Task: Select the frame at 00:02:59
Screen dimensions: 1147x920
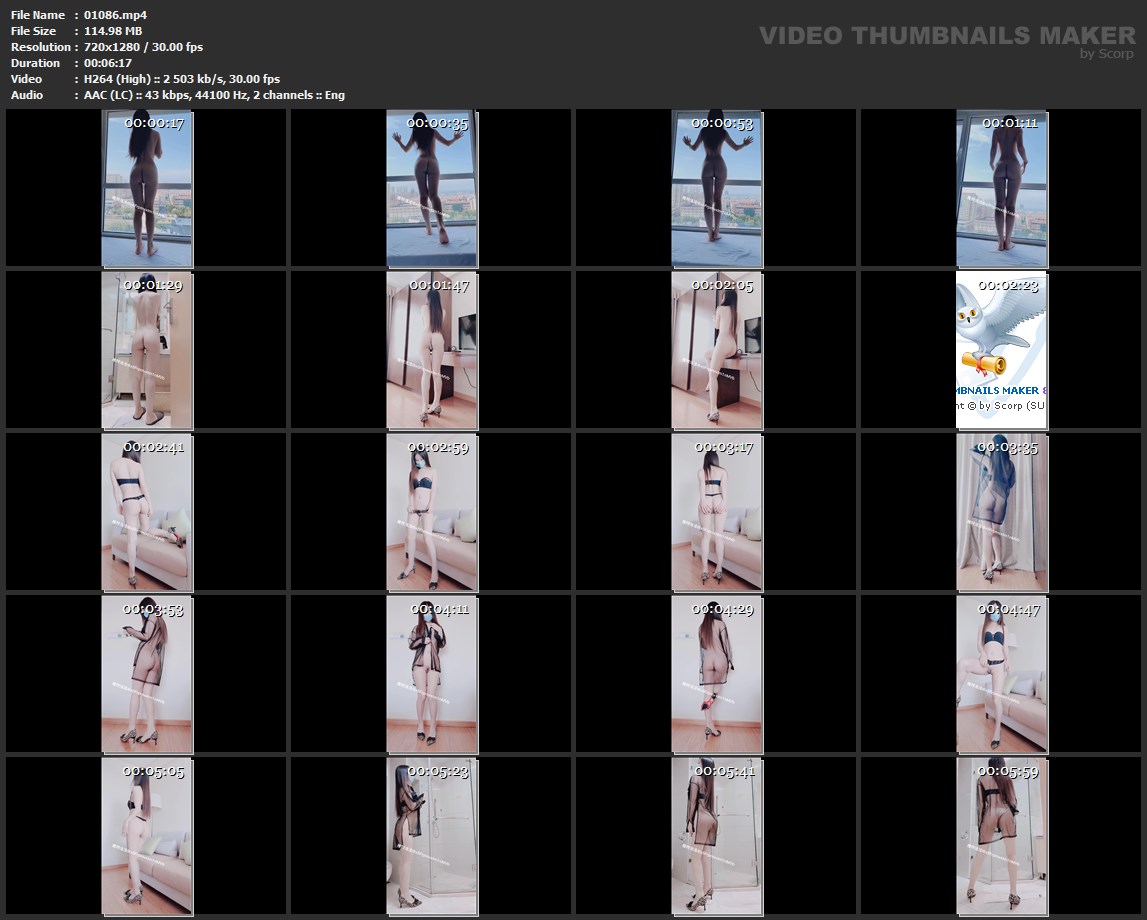Action: click(x=432, y=512)
